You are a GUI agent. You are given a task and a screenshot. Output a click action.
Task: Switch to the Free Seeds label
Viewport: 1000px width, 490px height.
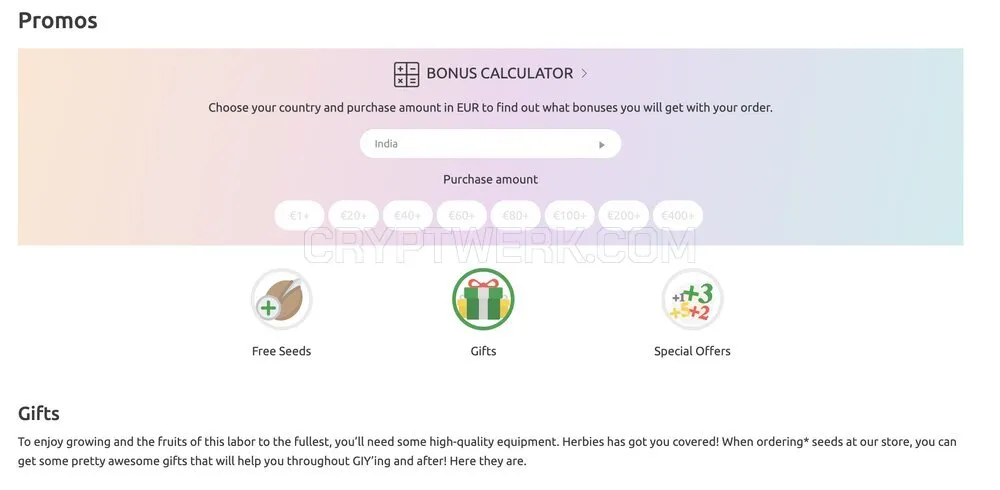point(281,351)
